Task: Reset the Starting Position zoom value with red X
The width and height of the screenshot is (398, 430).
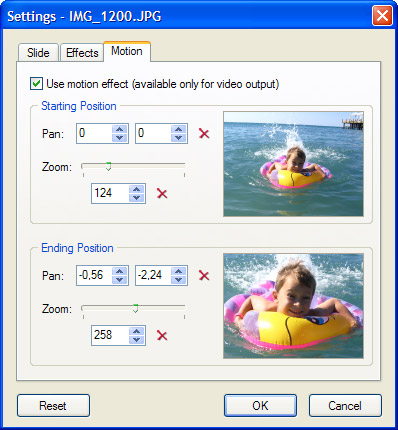Action: (x=162, y=193)
